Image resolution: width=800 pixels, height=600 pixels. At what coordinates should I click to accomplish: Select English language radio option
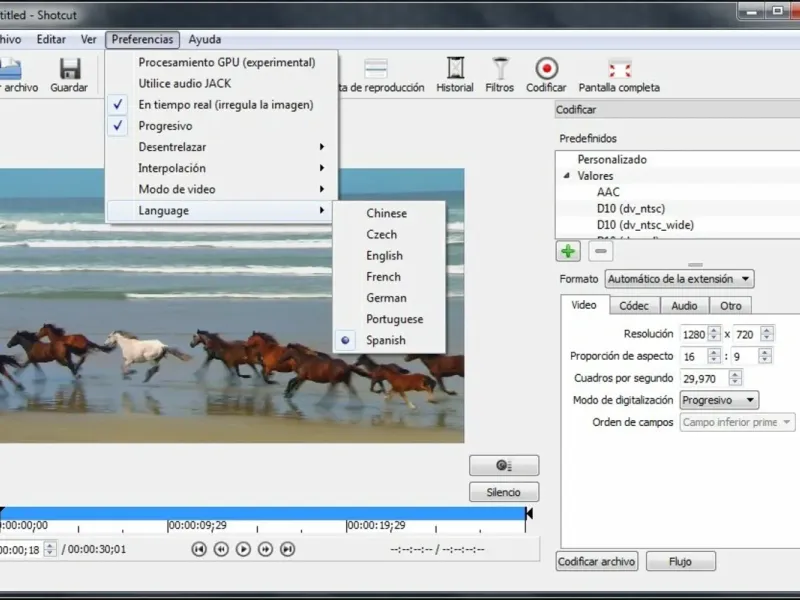384,255
